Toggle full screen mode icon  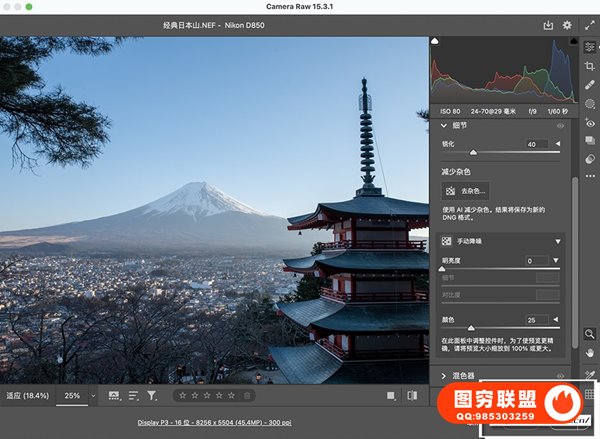click(x=589, y=25)
